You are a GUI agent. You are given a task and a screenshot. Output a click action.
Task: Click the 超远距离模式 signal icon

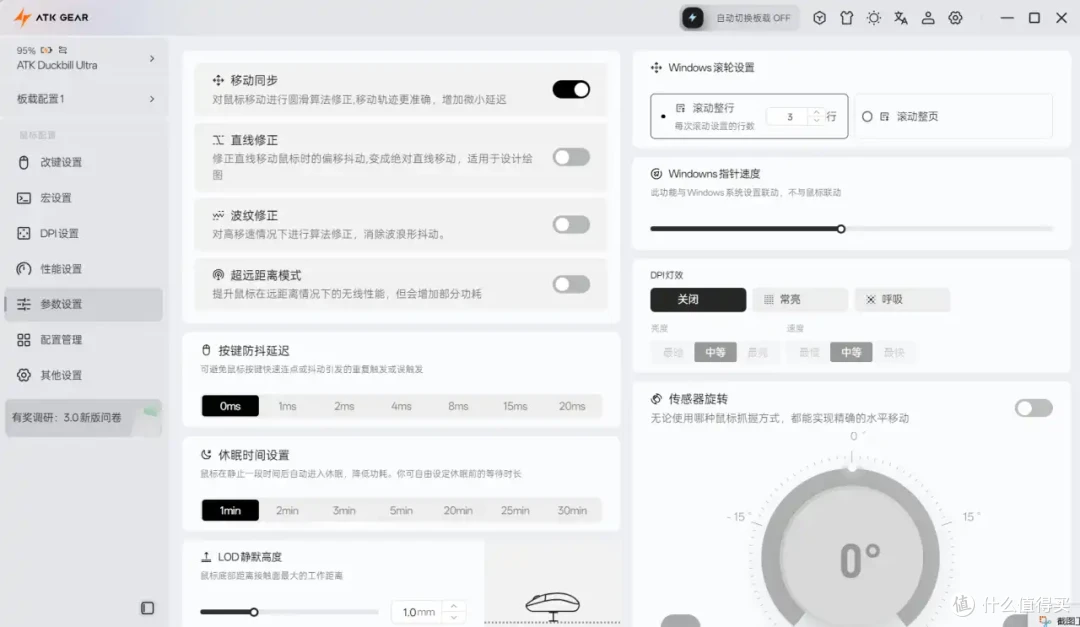tap(218, 275)
